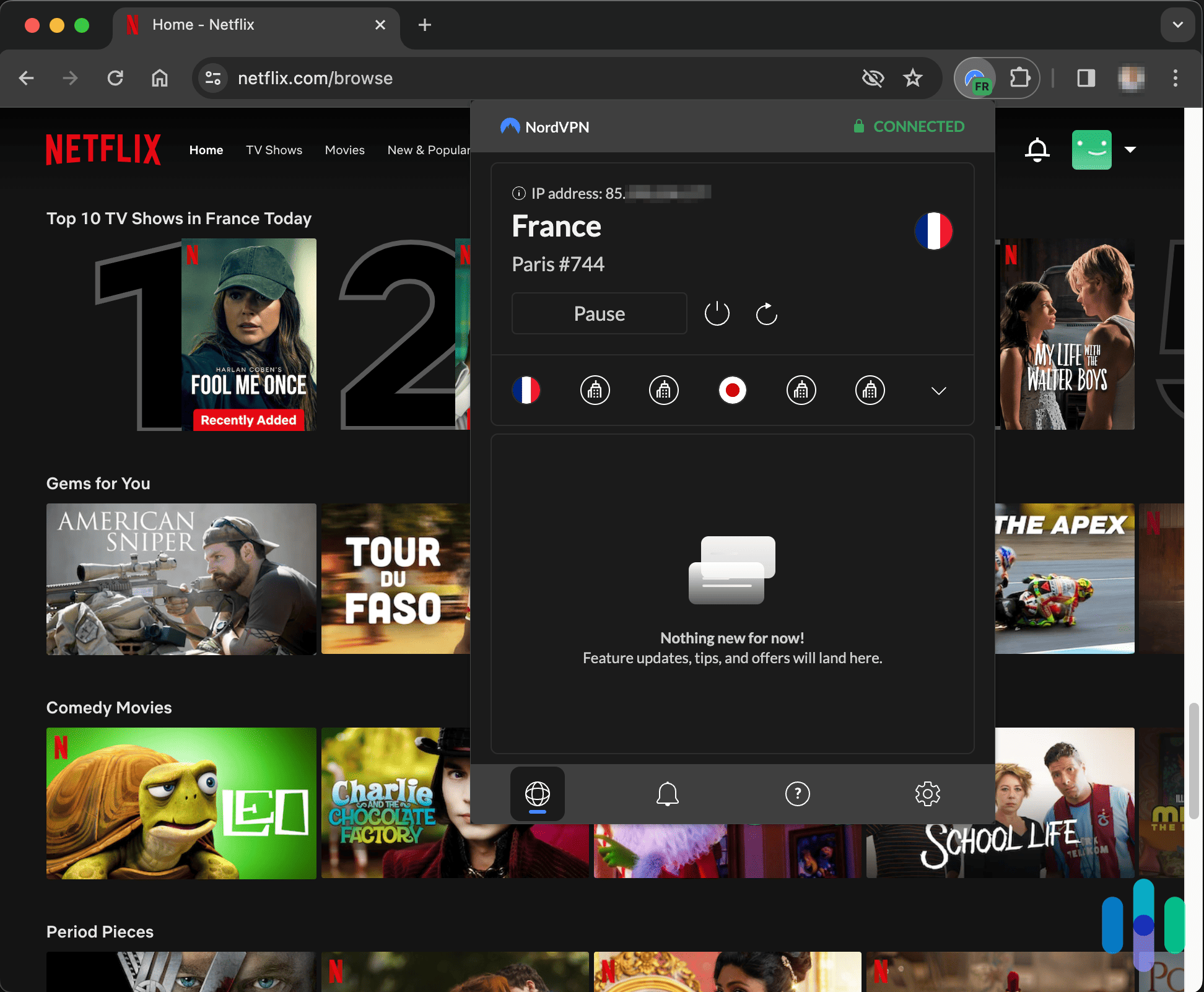Open NordVPN help question mark icon
This screenshot has height=992, width=1204.
point(798,794)
